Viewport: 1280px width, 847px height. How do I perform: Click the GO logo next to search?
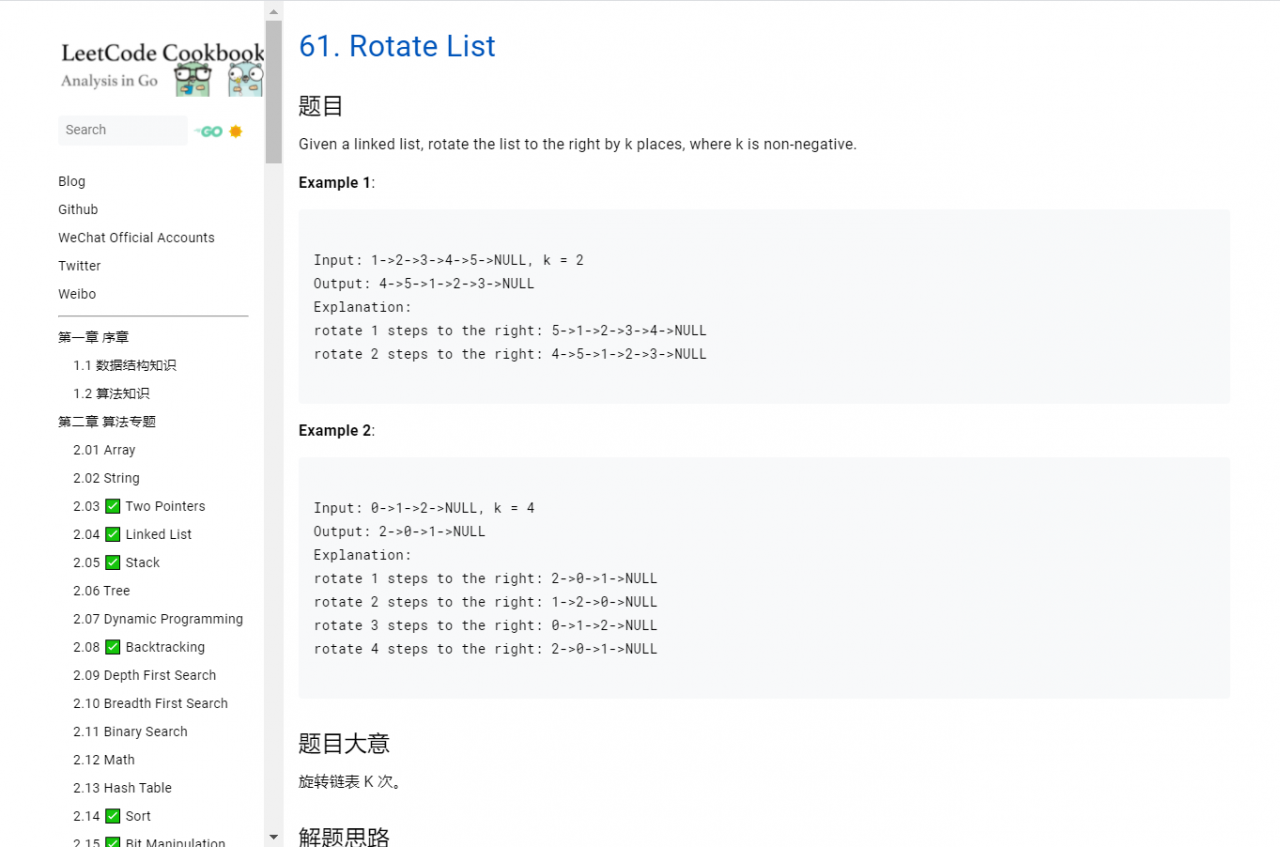click(209, 131)
